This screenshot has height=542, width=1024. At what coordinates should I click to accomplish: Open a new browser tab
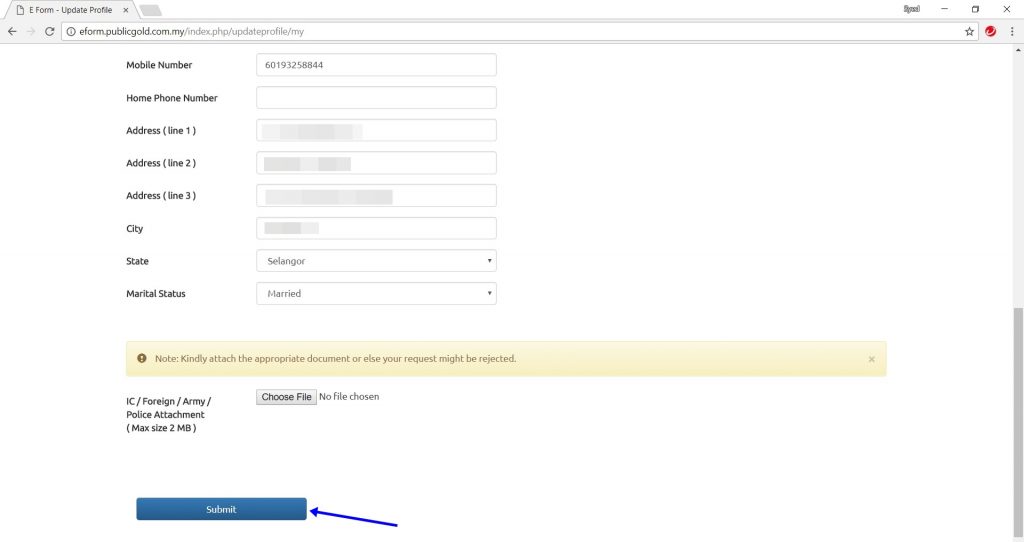[x=150, y=10]
